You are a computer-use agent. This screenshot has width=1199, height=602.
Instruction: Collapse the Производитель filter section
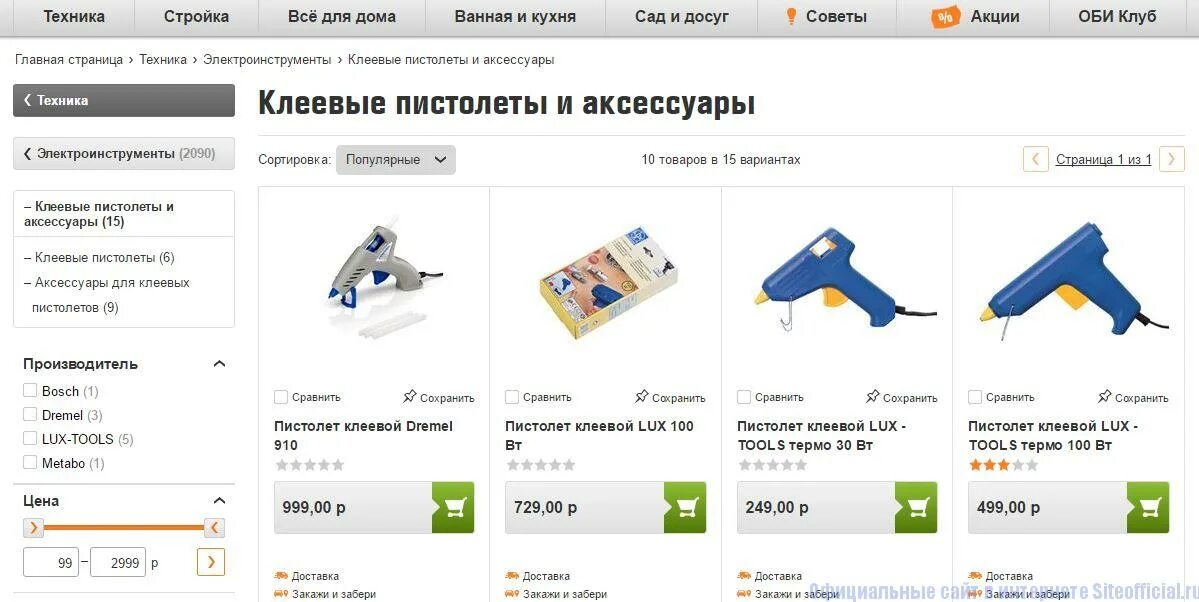219,364
